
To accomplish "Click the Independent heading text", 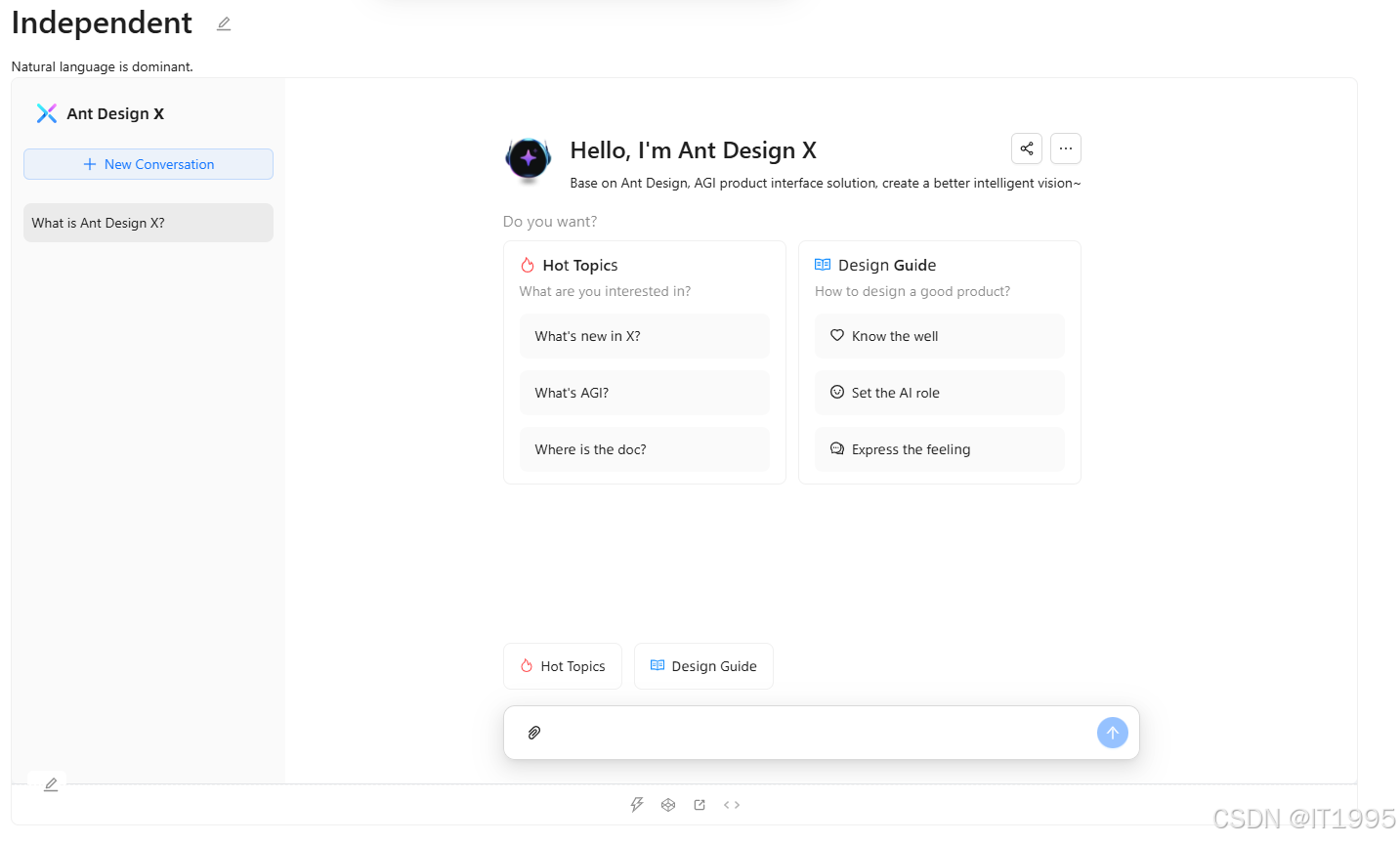I will [x=102, y=22].
